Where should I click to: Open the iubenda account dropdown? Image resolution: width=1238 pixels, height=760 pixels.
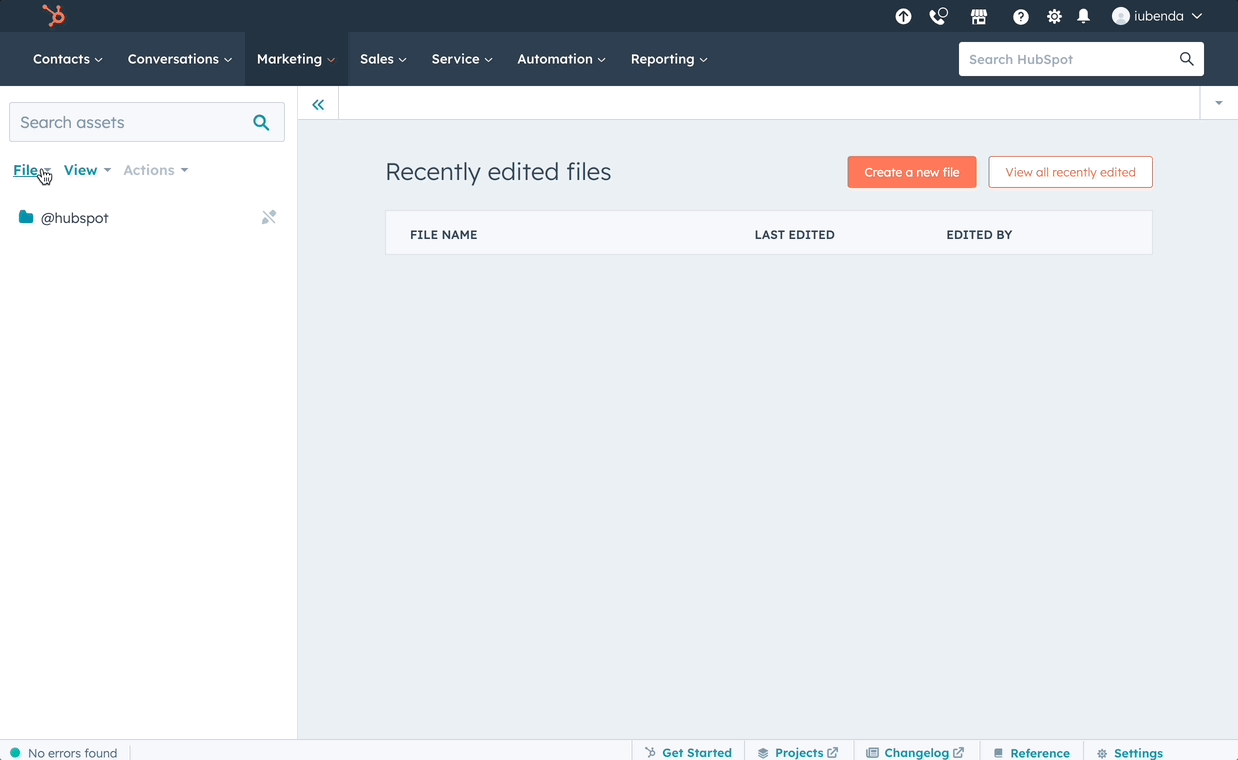(x=1157, y=16)
